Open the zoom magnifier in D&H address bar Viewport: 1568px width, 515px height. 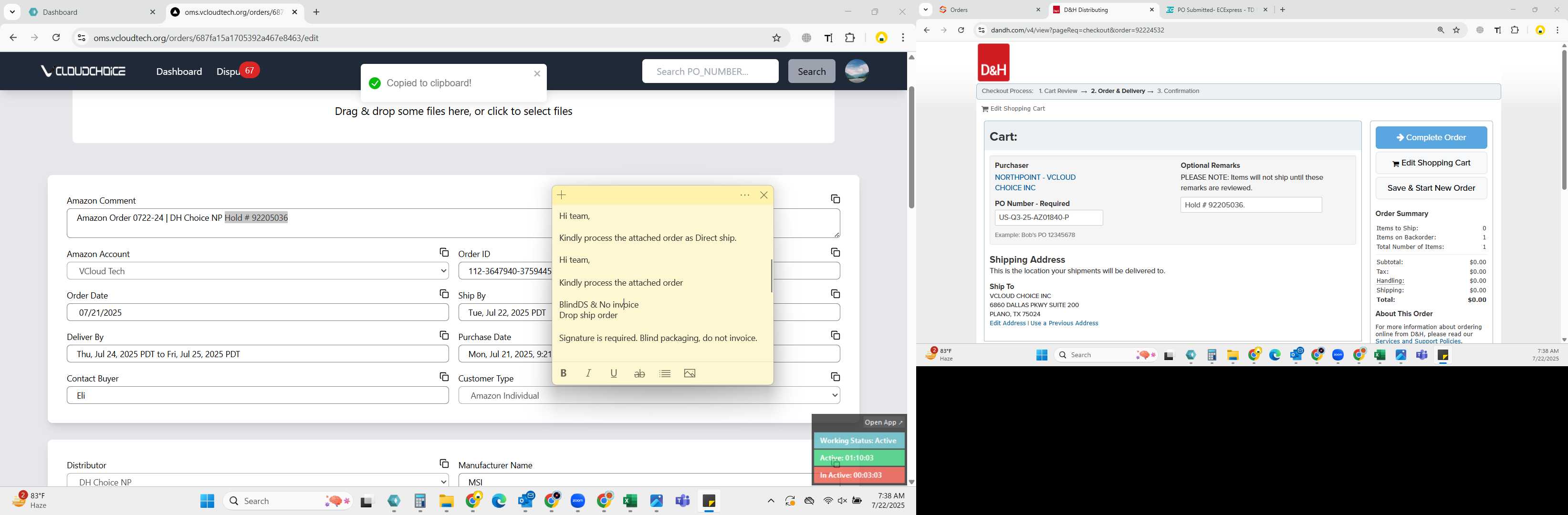tap(1441, 30)
